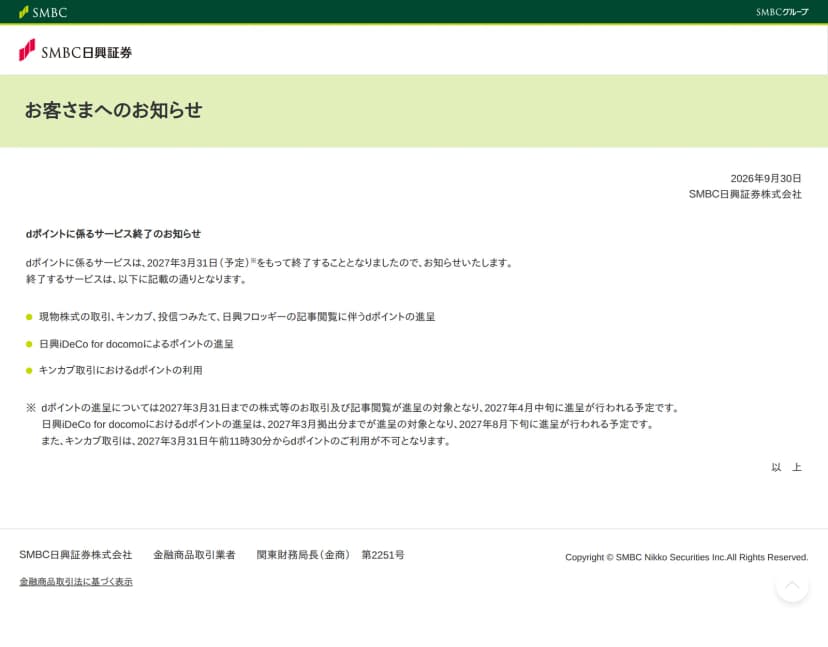Click the dポイントに係るサービス終了のお知らせ title
Viewport: 828px width, 647px height.
click(114, 234)
